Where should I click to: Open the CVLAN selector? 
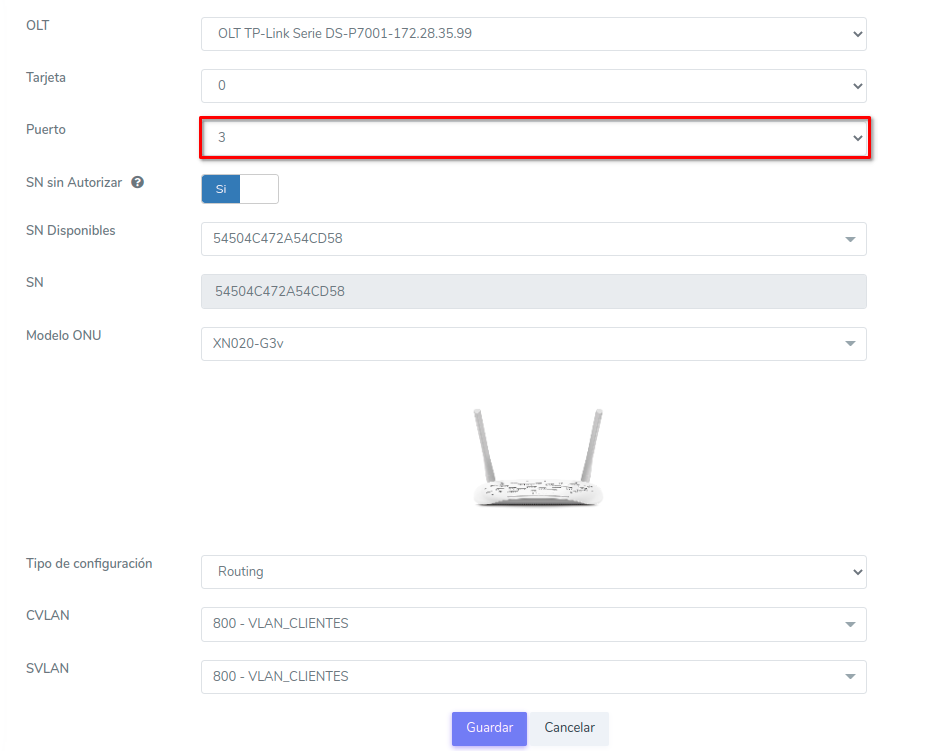(533, 624)
